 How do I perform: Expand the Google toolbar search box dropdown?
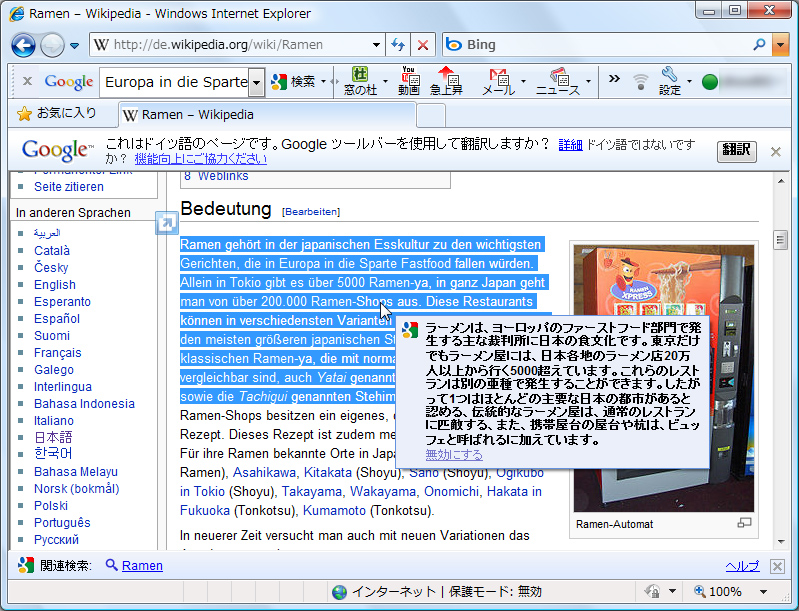(x=257, y=82)
